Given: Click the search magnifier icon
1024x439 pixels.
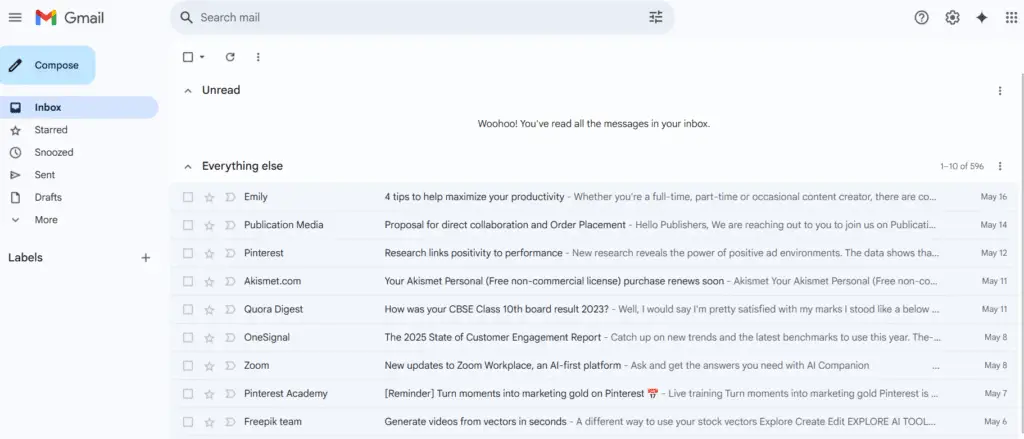Looking at the screenshot, I should [186, 18].
